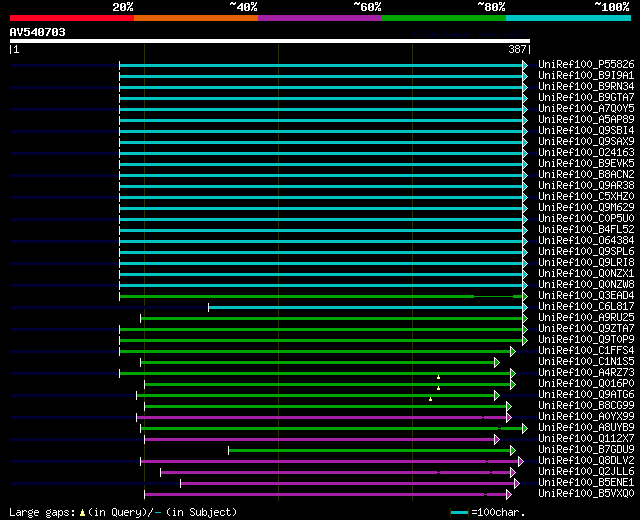
Task: Select the UniRef100_Q9SPL6 label
Action: [x=586, y=252]
